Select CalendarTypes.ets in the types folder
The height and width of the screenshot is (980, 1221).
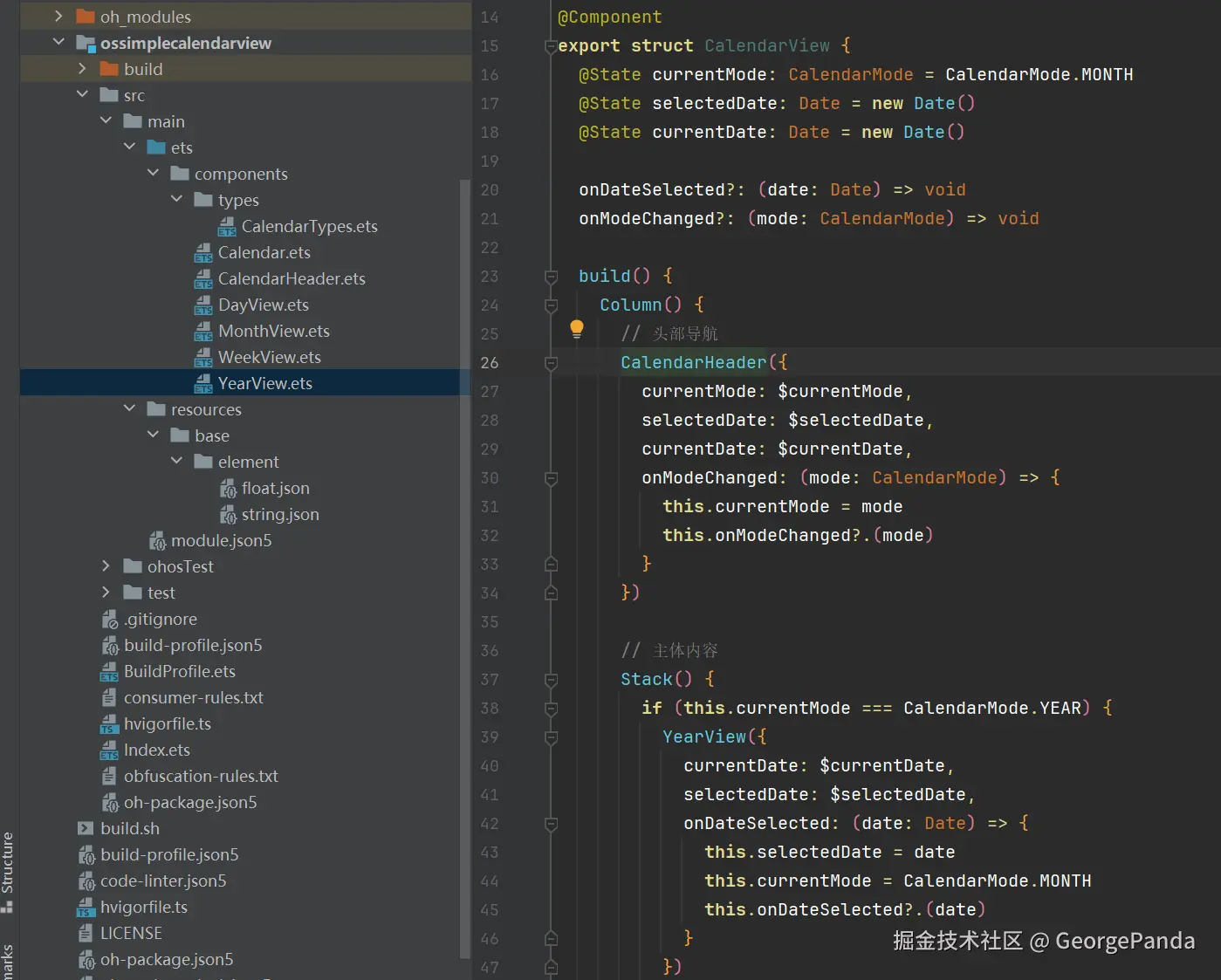[309, 226]
